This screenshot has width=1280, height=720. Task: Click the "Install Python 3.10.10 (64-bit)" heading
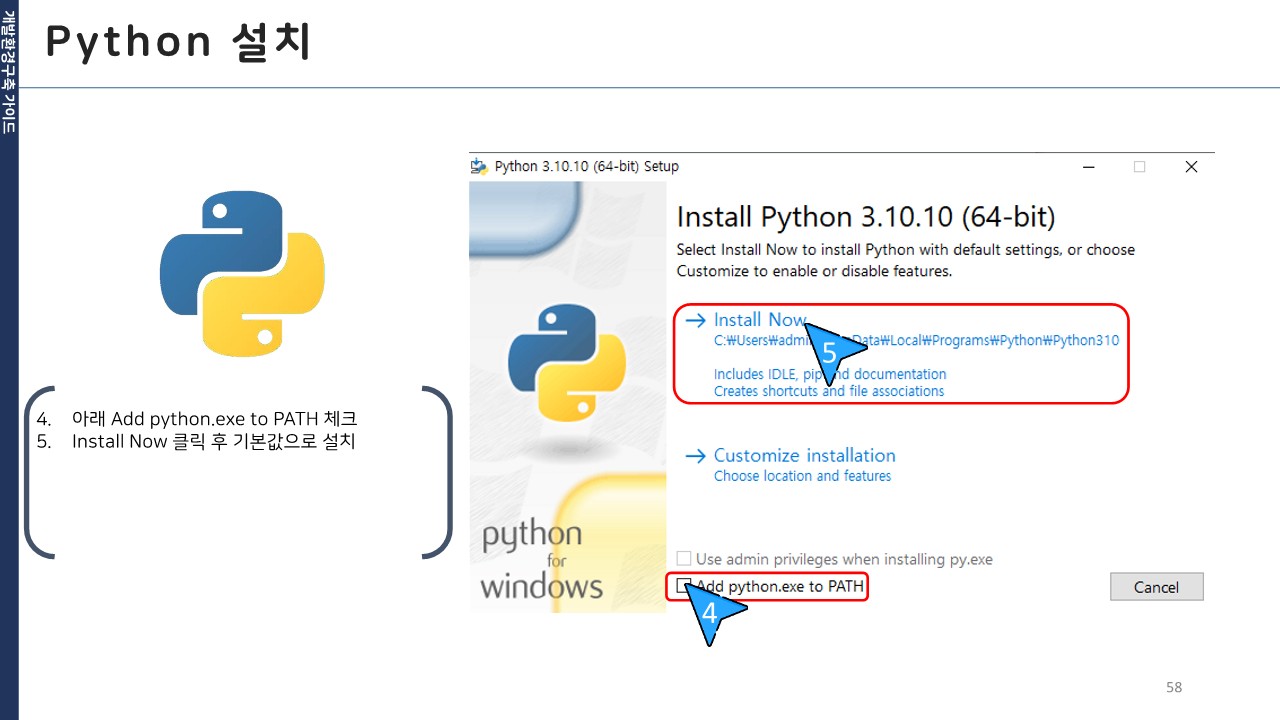click(866, 217)
